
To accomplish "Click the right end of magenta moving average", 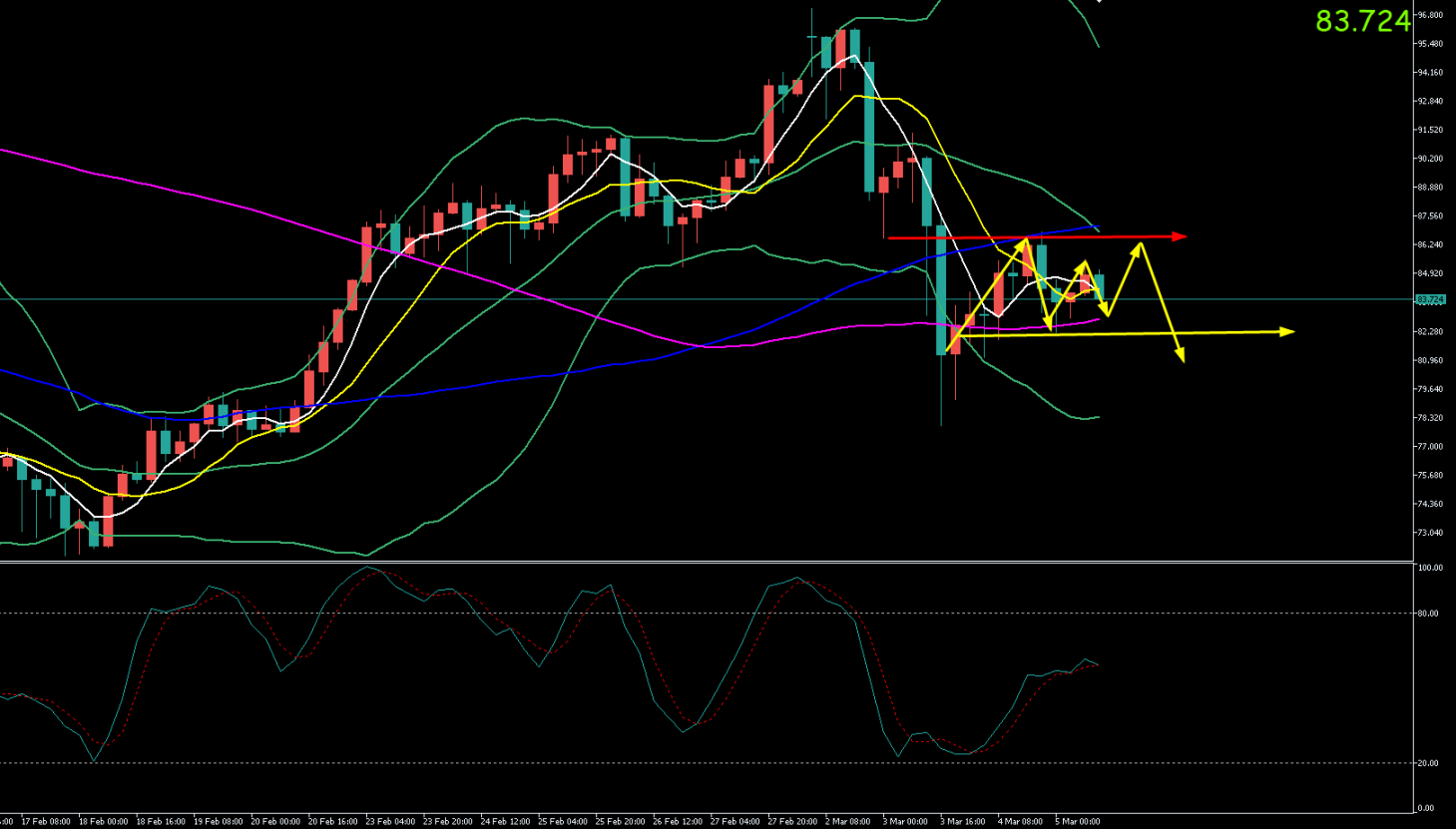I will point(1098,319).
